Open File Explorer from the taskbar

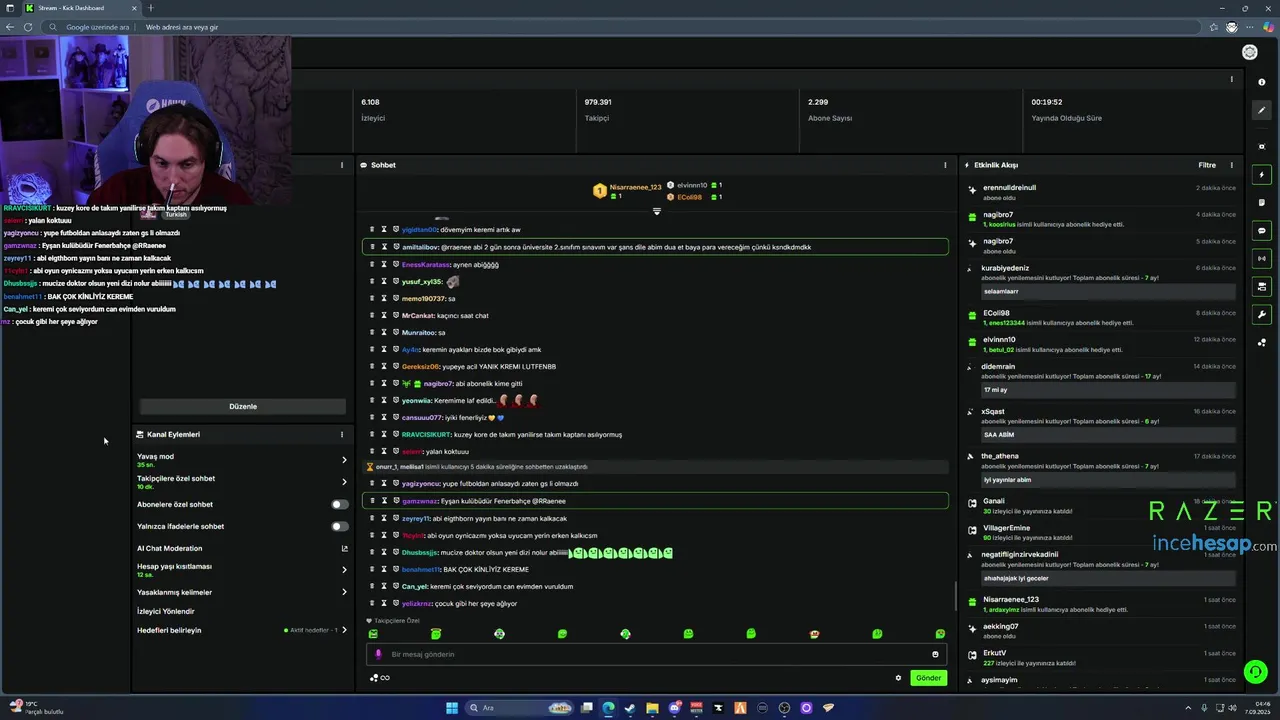click(x=652, y=708)
